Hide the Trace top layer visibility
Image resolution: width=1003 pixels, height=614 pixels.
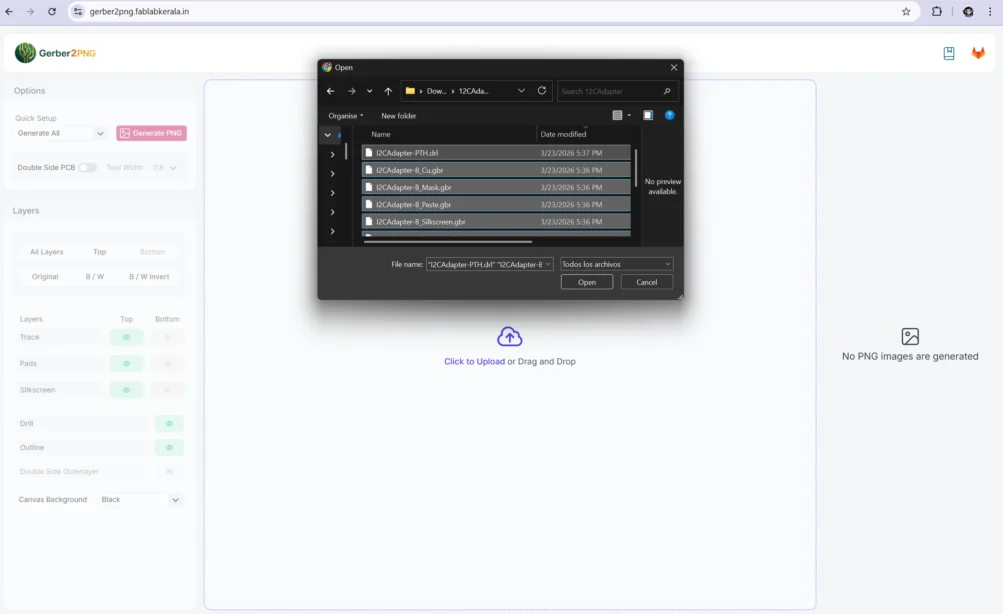(126, 337)
